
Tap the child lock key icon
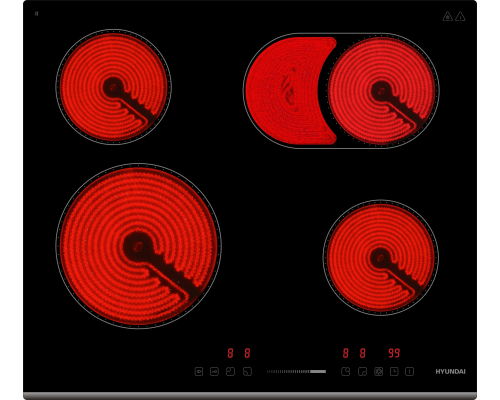click(x=214, y=371)
